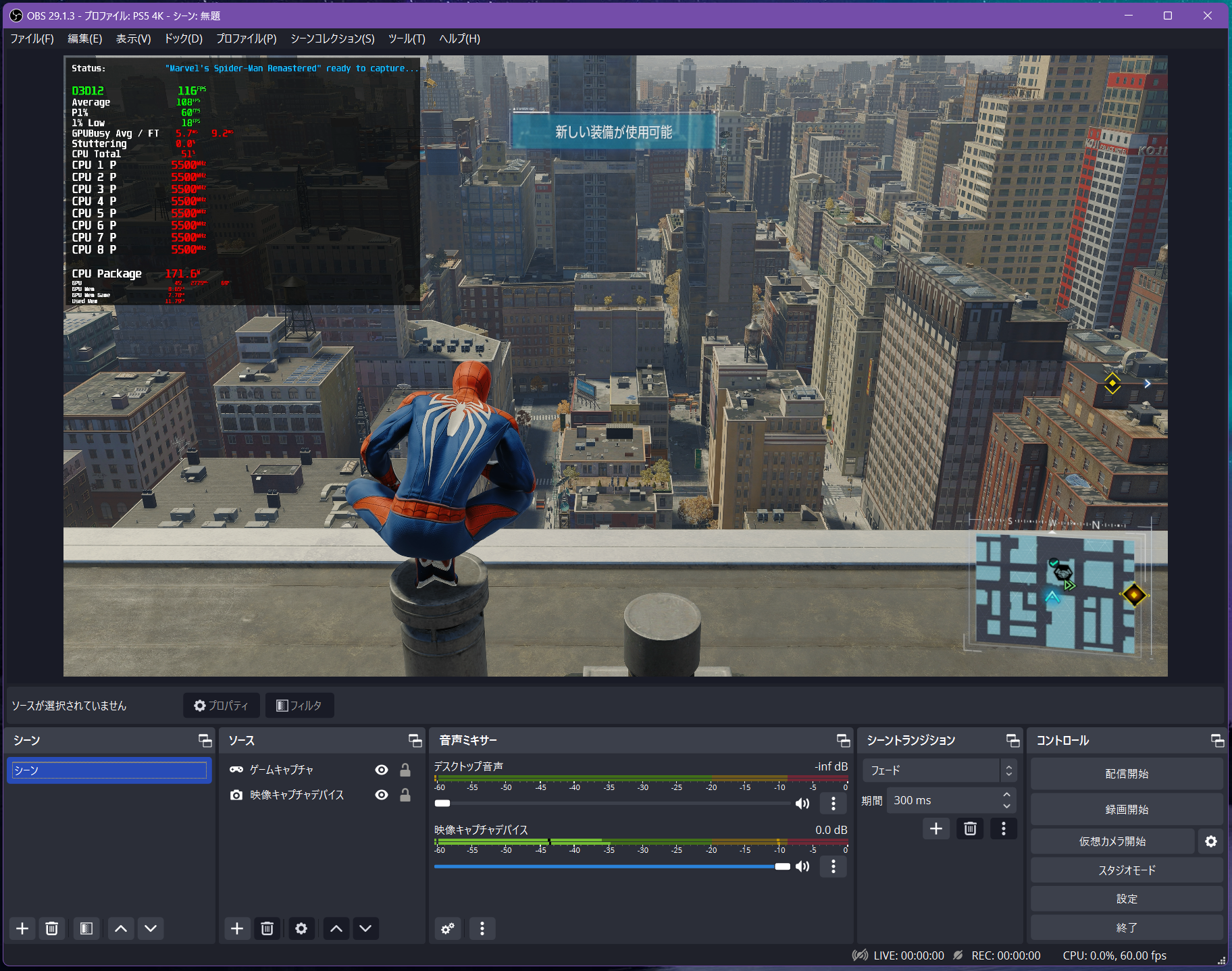This screenshot has height=971, width=1232.
Task: Toggle visibility of ゲームキャプチャ source
Action: pos(382,770)
